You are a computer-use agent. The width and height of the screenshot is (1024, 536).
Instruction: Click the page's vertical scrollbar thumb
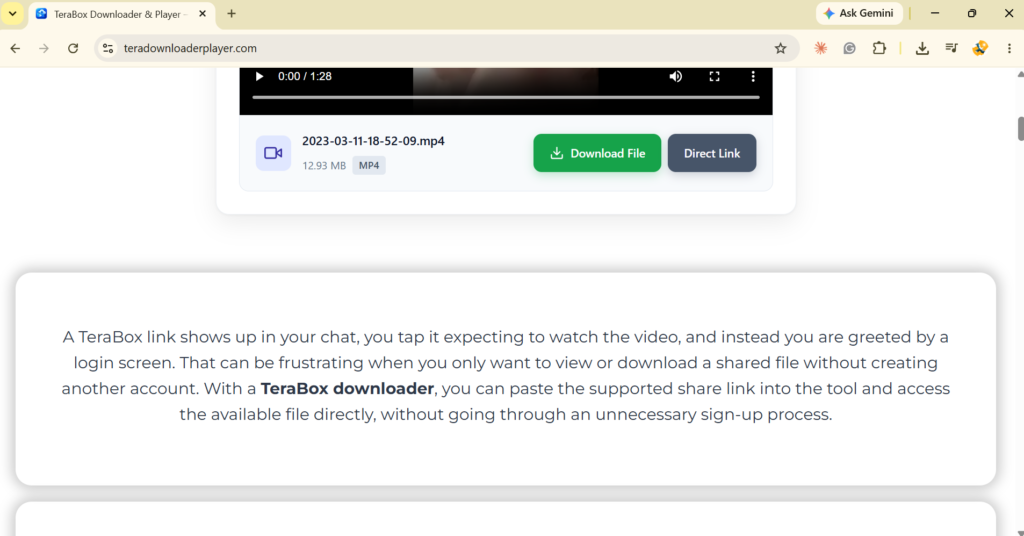1020,129
